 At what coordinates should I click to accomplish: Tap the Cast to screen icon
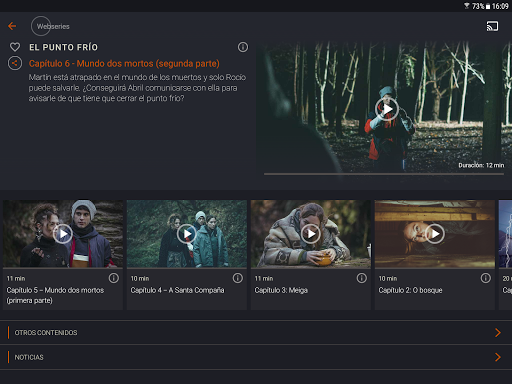[x=492, y=26]
